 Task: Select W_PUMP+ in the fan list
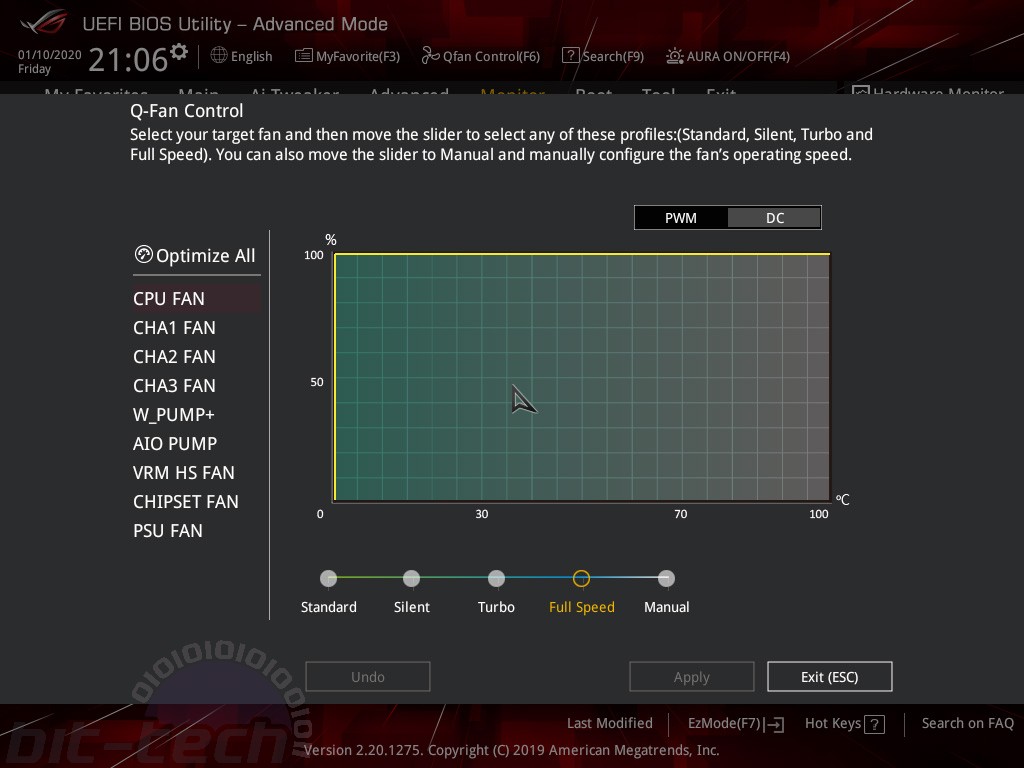pyautogui.click(x=174, y=415)
